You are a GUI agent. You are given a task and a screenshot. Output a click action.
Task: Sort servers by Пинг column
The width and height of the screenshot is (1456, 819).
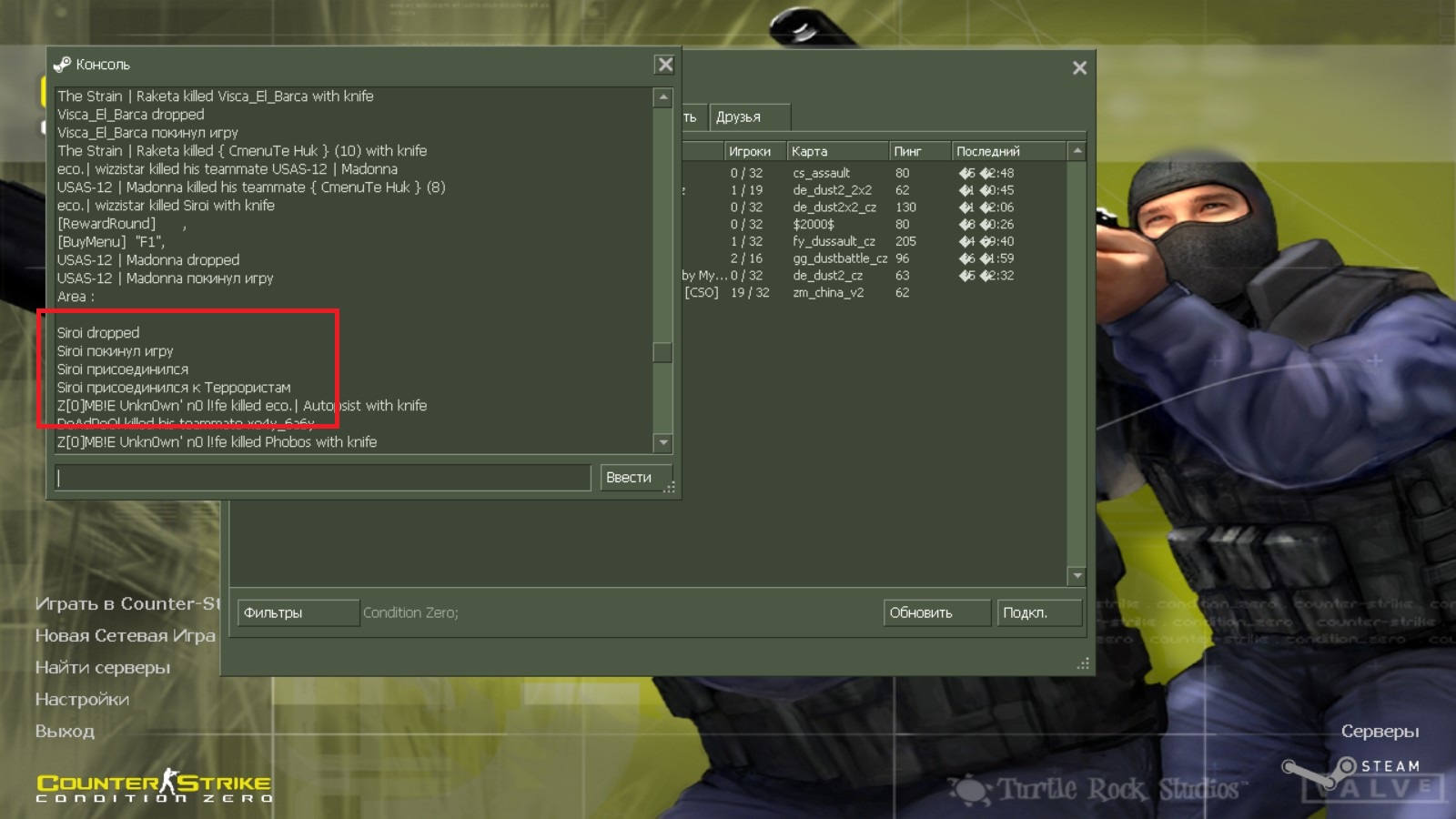(917, 151)
